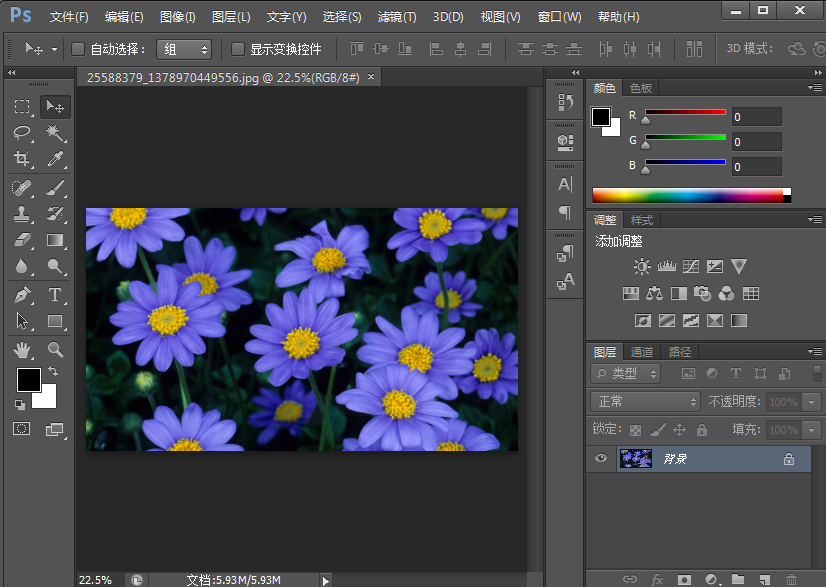Viewport: 826px width, 587px height.
Task: Activate the Hand tool
Action: point(22,349)
